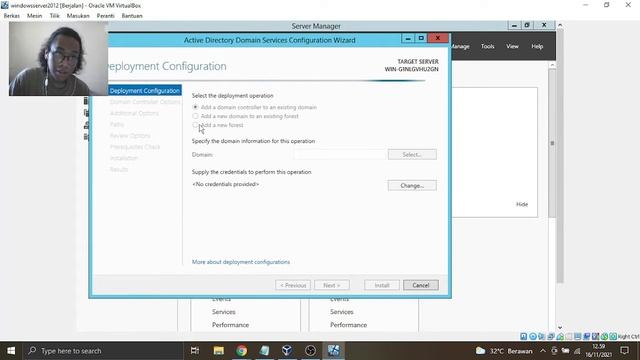Image resolution: width=640 pixels, height=360 pixels.
Task: Click the Cancel button in wizard
Action: pyautogui.click(x=420, y=285)
